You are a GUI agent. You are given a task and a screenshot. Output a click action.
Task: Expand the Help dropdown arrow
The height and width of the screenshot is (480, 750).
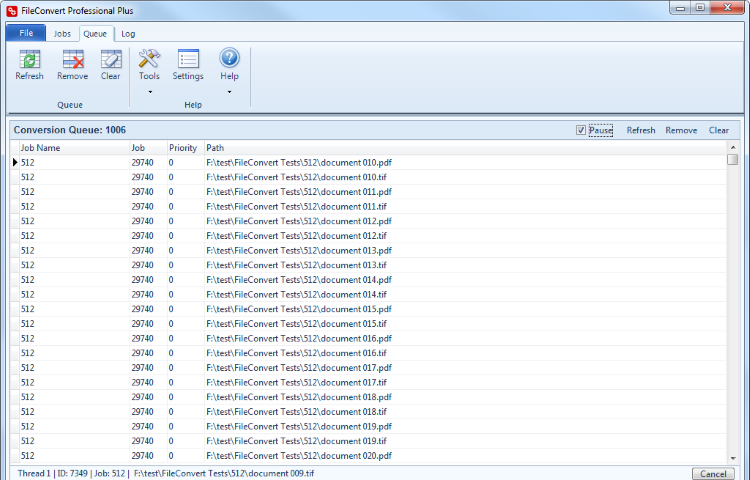230,92
